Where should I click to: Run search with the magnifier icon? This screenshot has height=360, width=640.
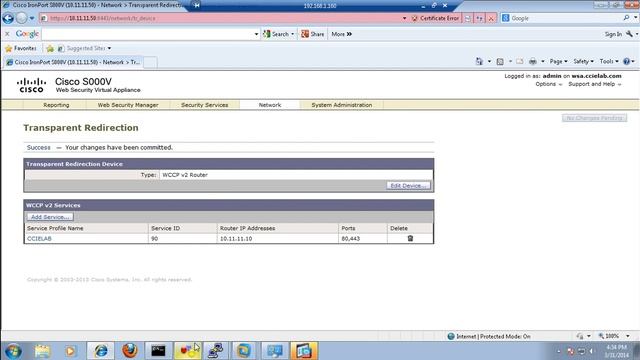[x=626, y=18]
